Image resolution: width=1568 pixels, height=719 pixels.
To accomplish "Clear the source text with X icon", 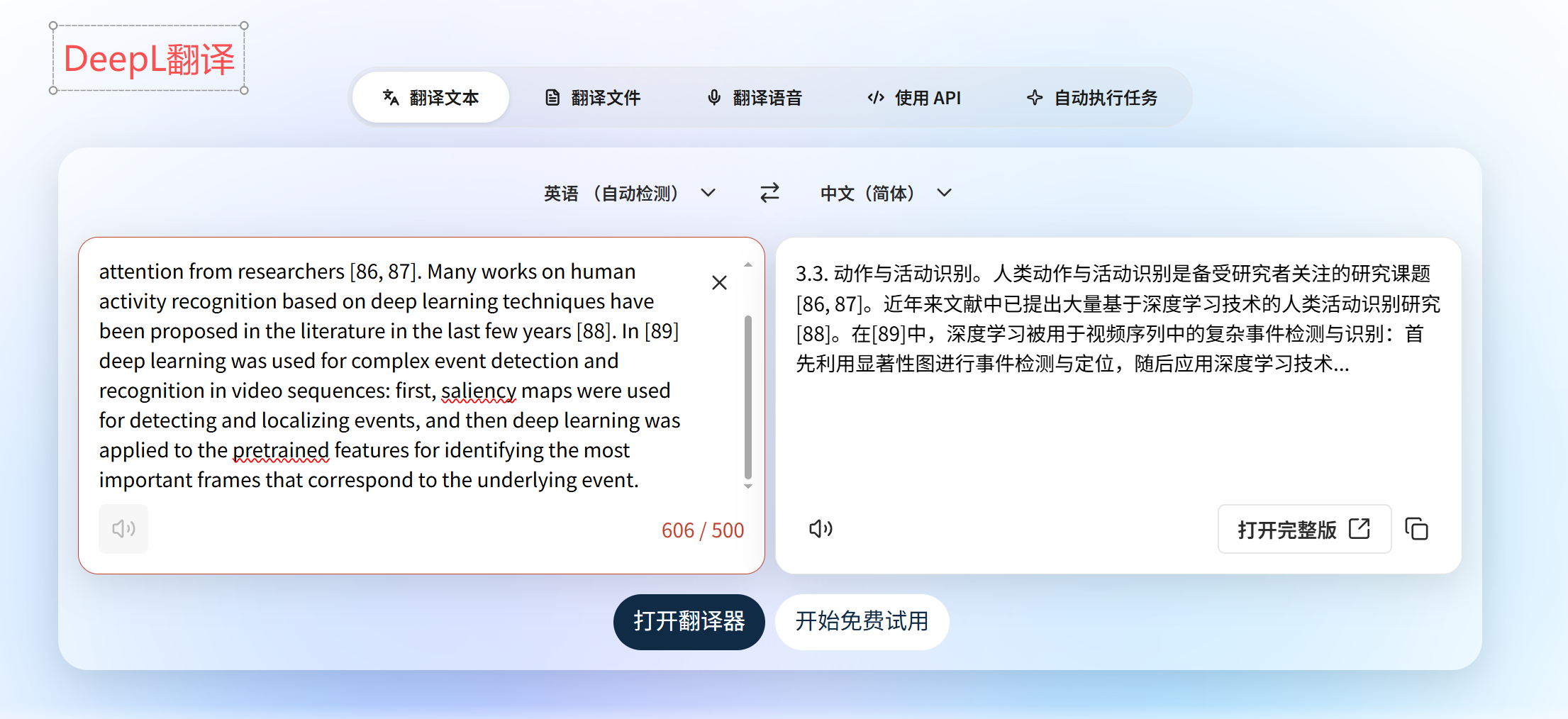I will click(x=719, y=283).
